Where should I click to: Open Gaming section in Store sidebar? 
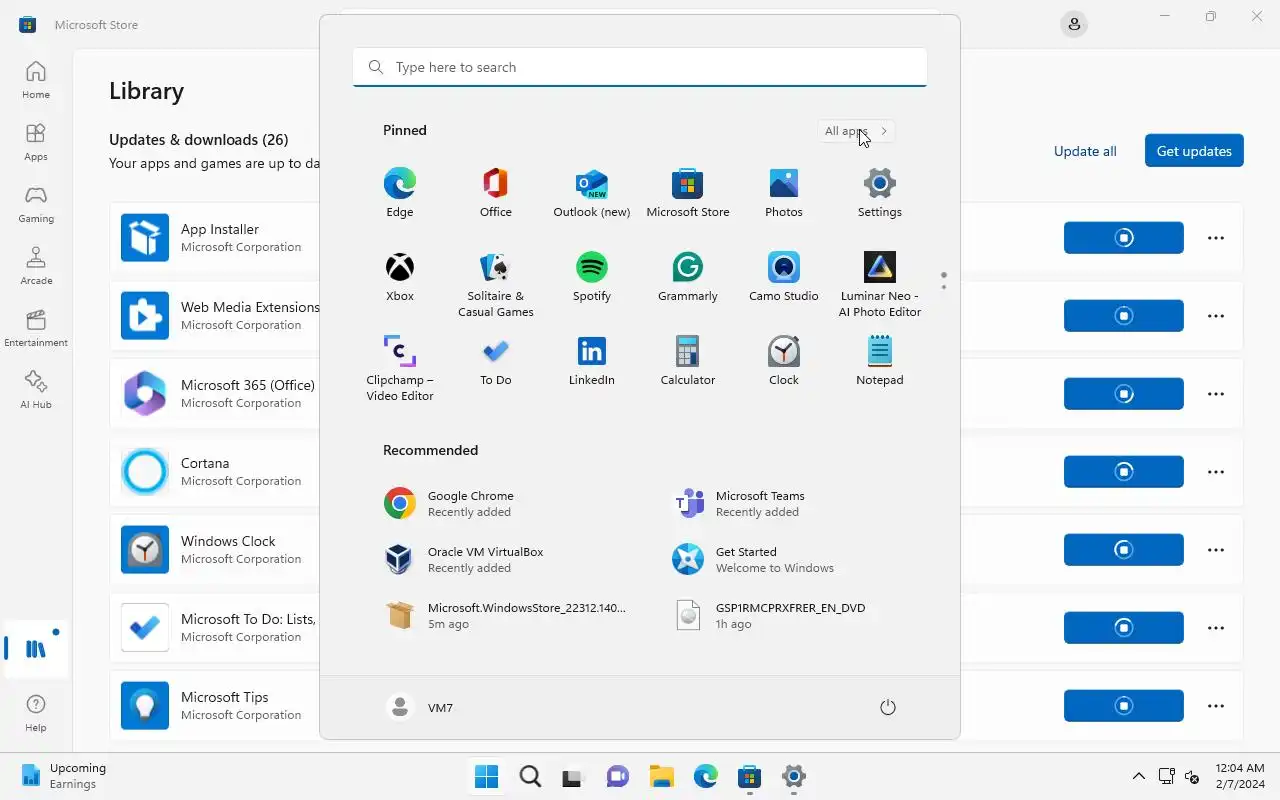[36, 204]
